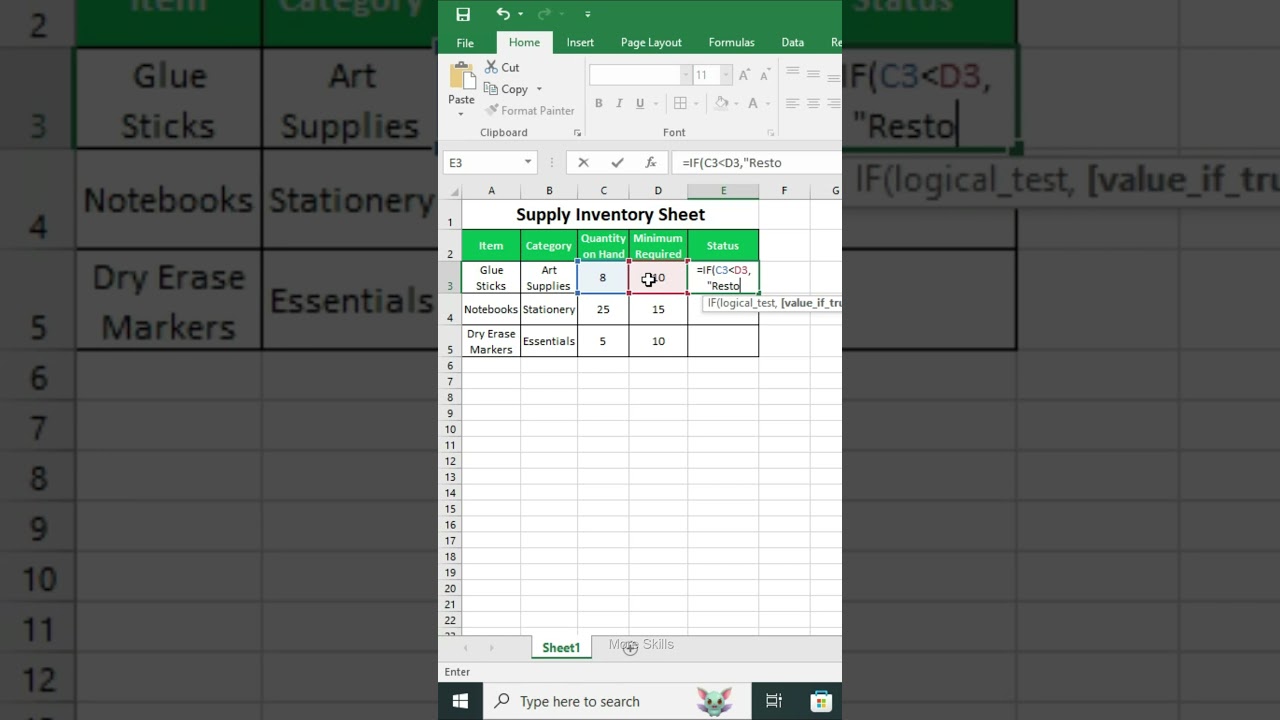The height and width of the screenshot is (720, 1280).
Task: Switch to the Insert ribbon tab
Action: [x=580, y=43]
